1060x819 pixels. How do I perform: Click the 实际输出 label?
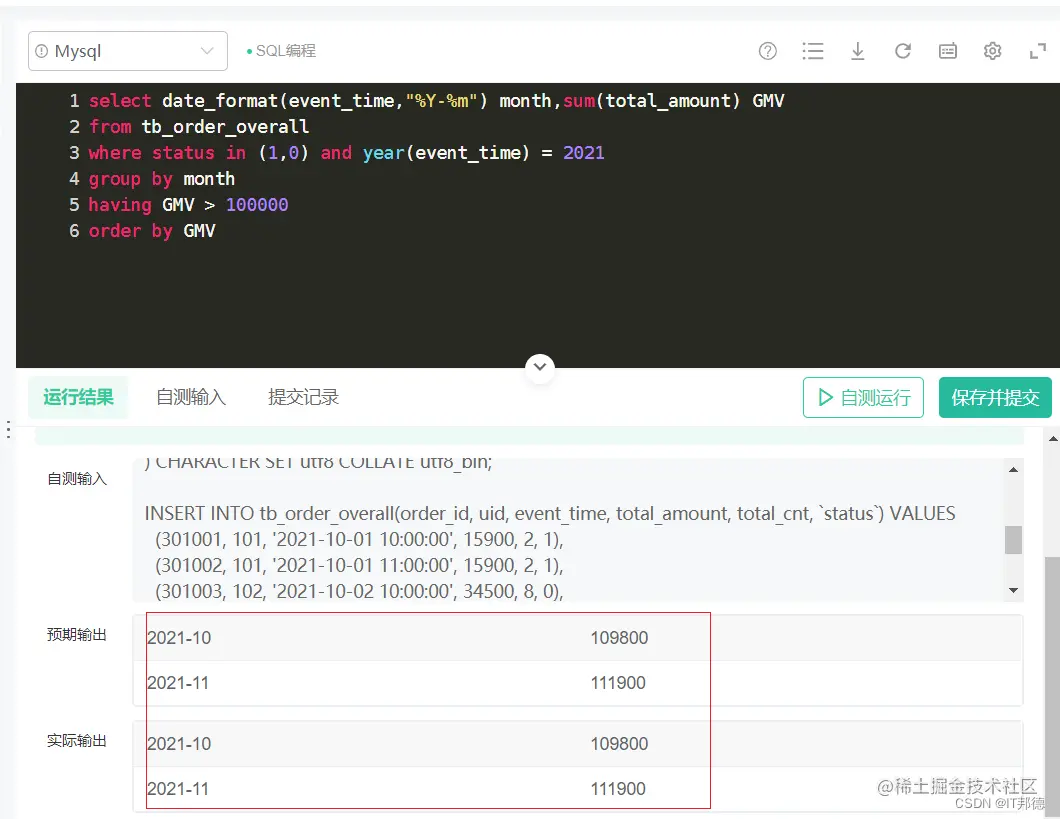click(77, 741)
